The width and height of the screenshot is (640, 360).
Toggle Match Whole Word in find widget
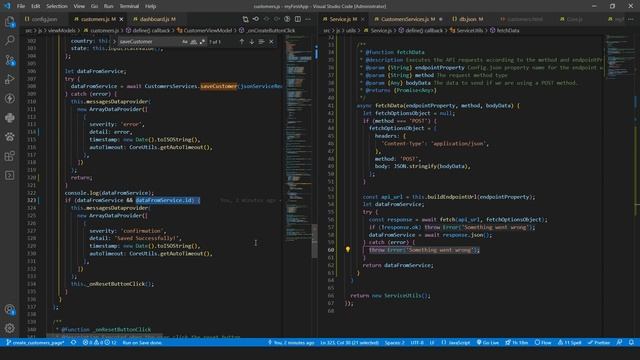tap(193, 42)
